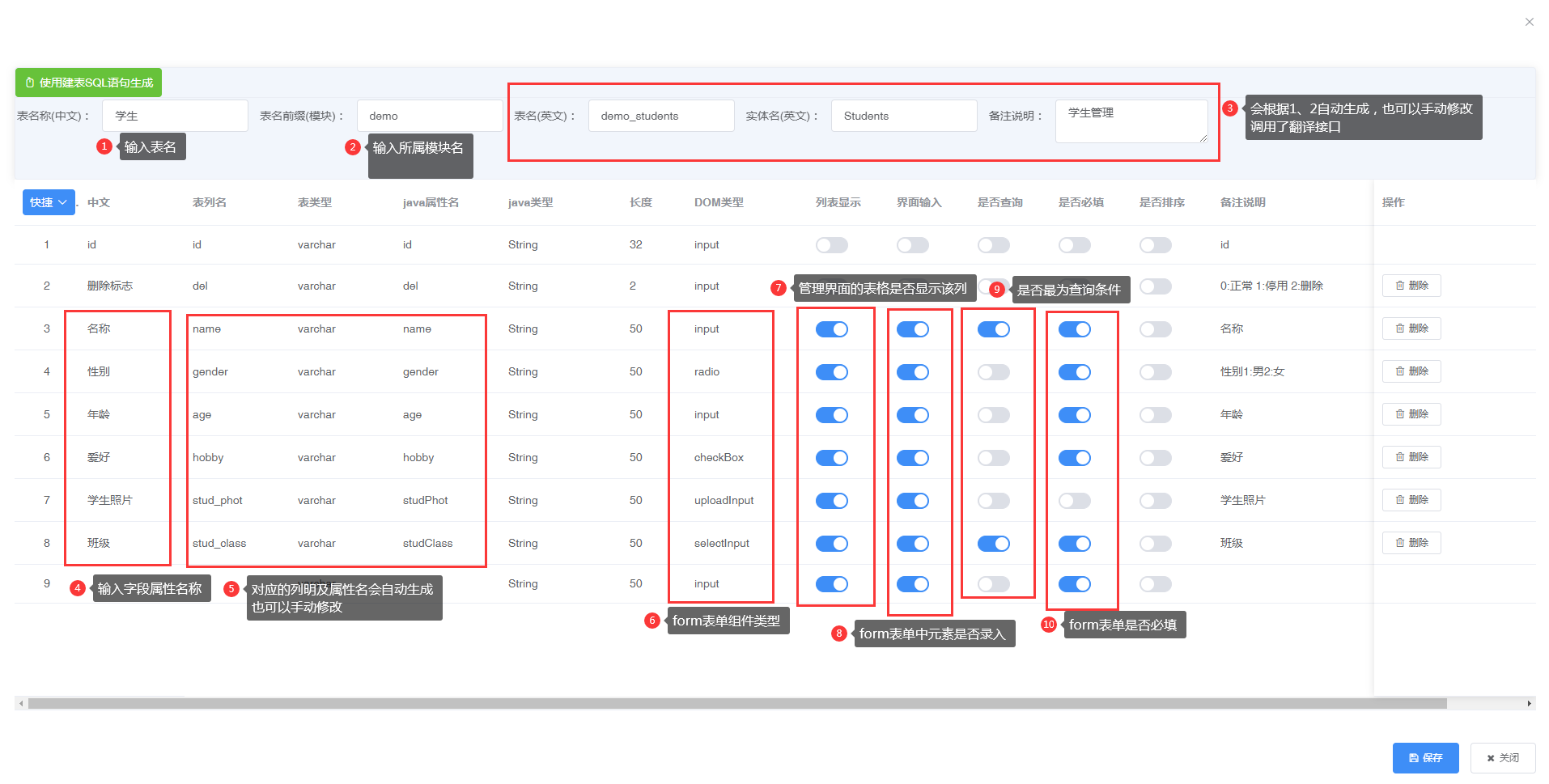Open the 快捷 dropdown
1549x784 pixels.
pyautogui.click(x=49, y=202)
